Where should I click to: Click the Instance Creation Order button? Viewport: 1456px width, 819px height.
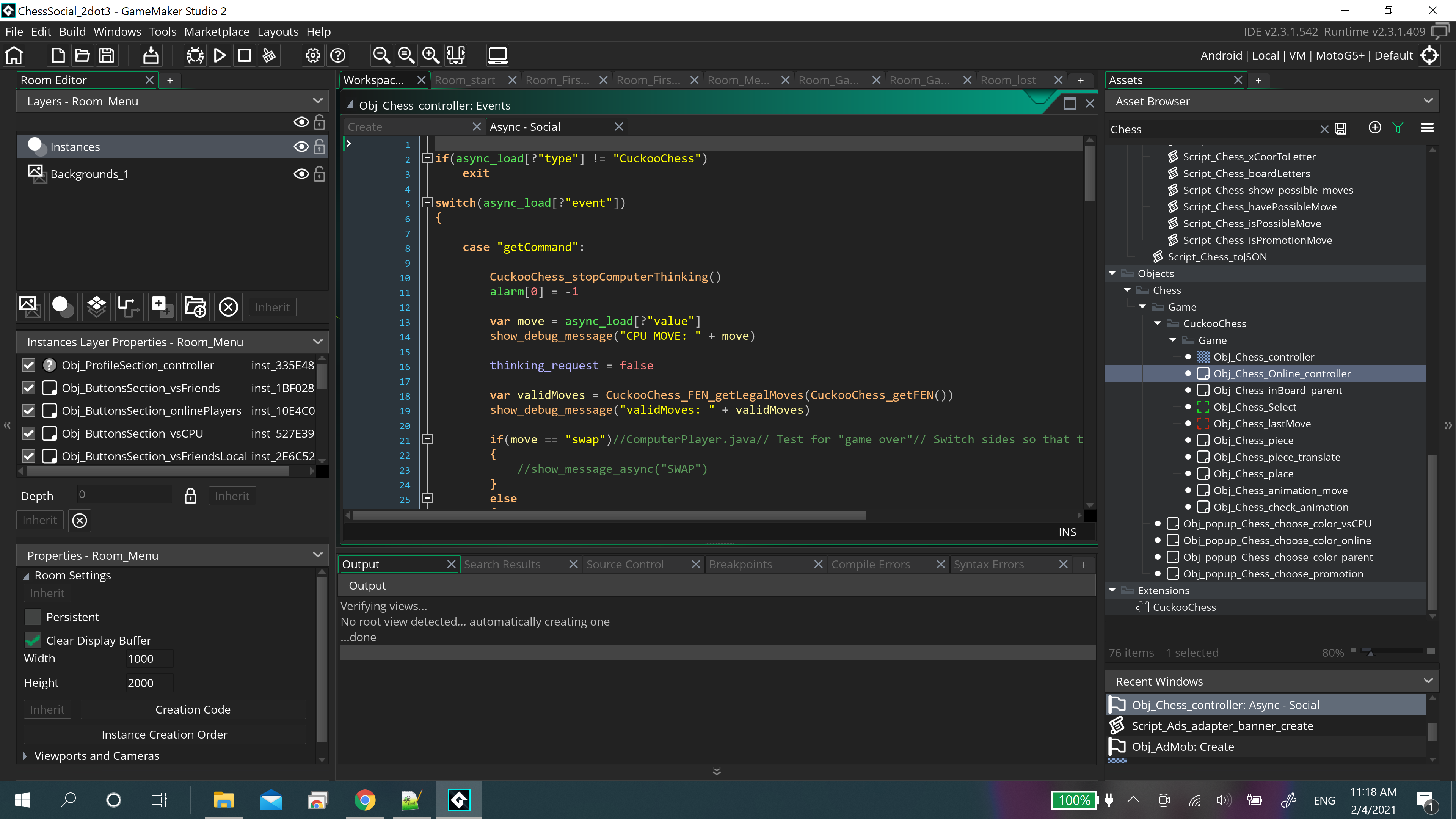(165, 734)
